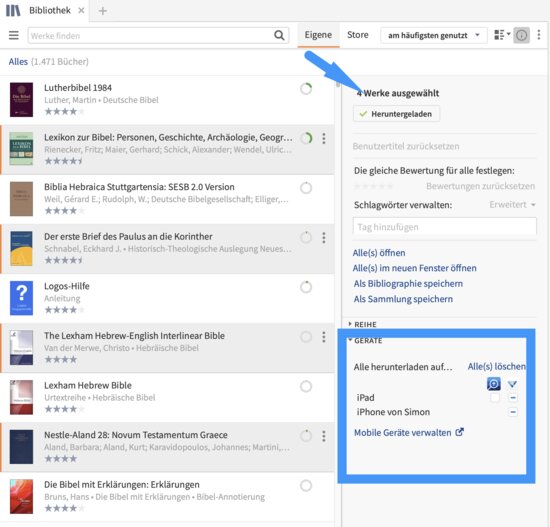The image size is (550, 527).
Task: Toggle the Heruntergeladen filter button
Action: point(396,114)
